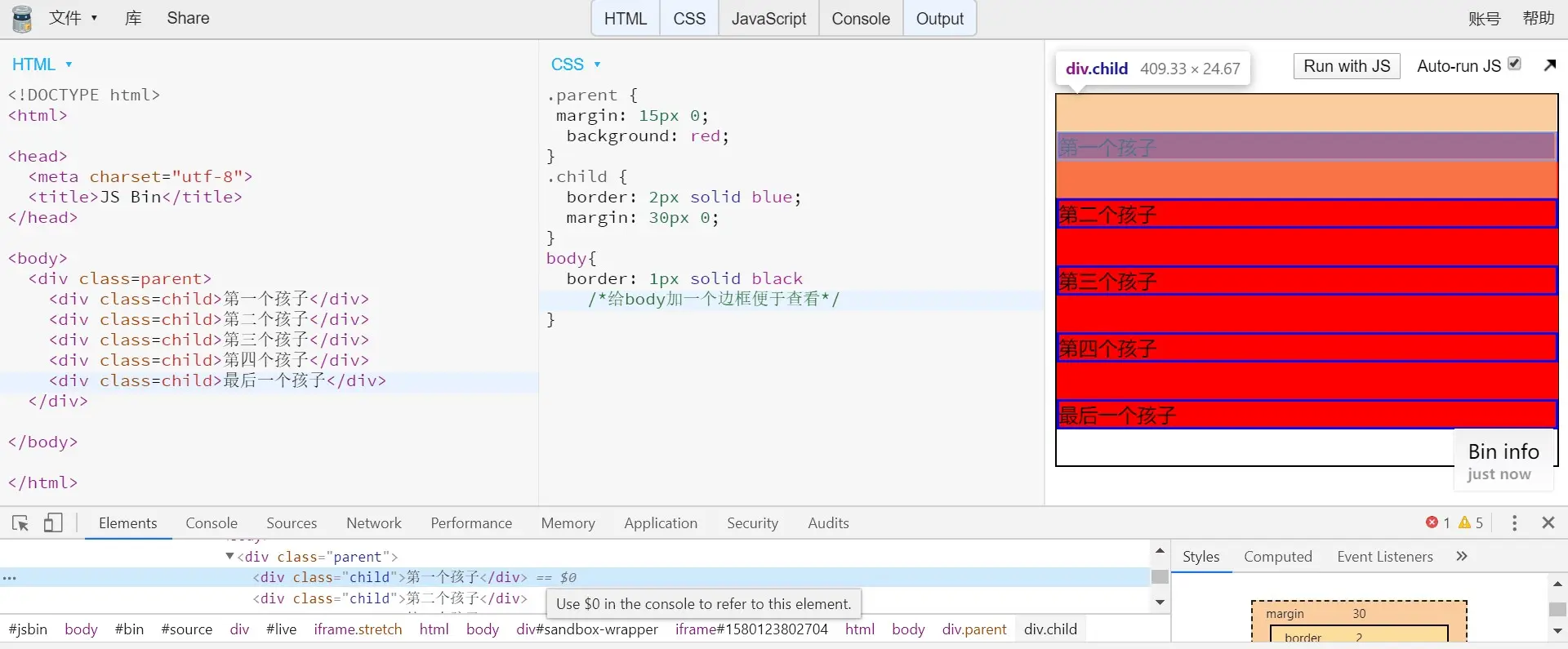This screenshot has width=1568, height=649.
Task: Activate the inspect element picker icon
Action: point(20,523)
